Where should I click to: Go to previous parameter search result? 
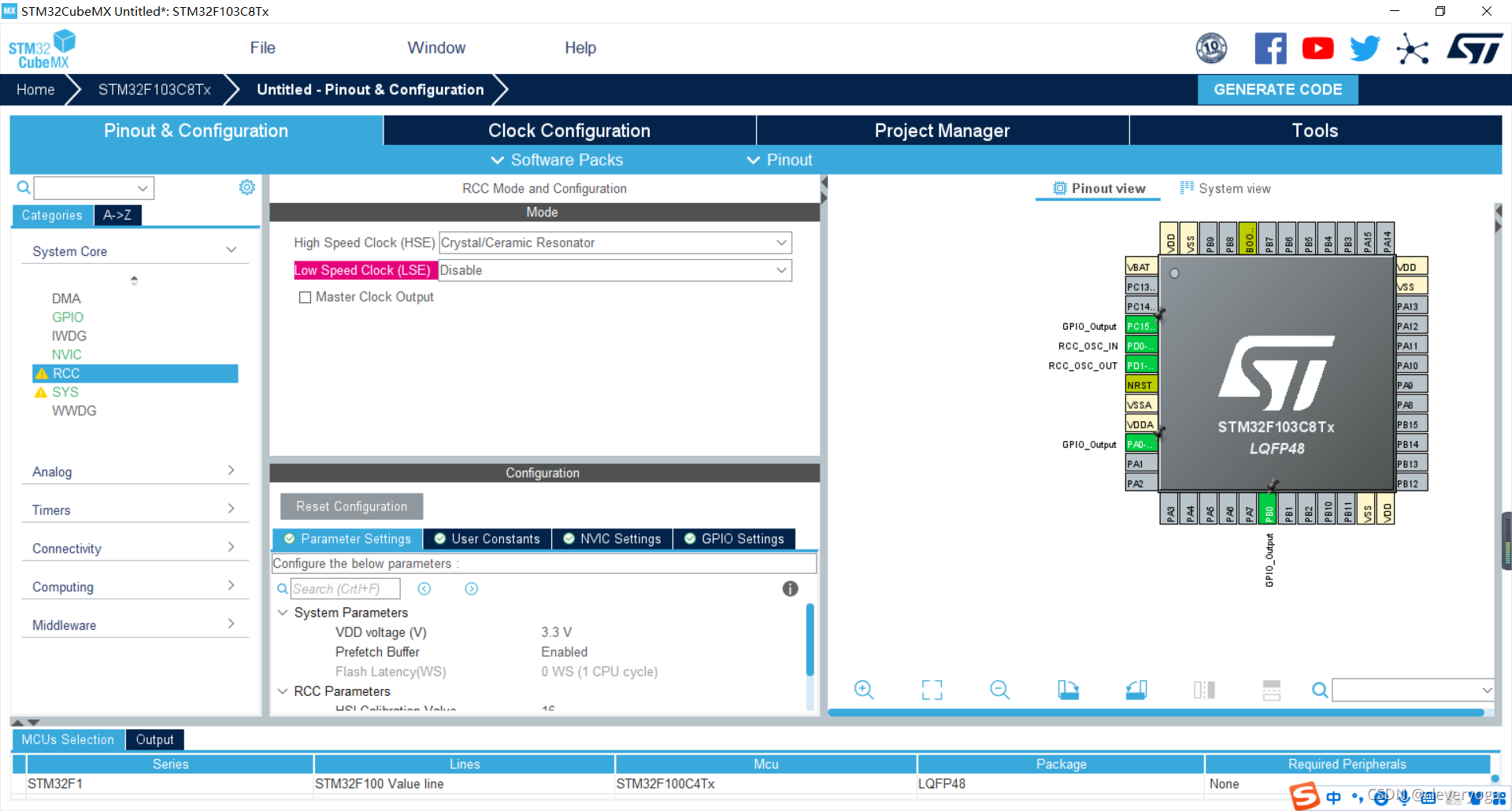pyautogui.click(x=424, y=589)
